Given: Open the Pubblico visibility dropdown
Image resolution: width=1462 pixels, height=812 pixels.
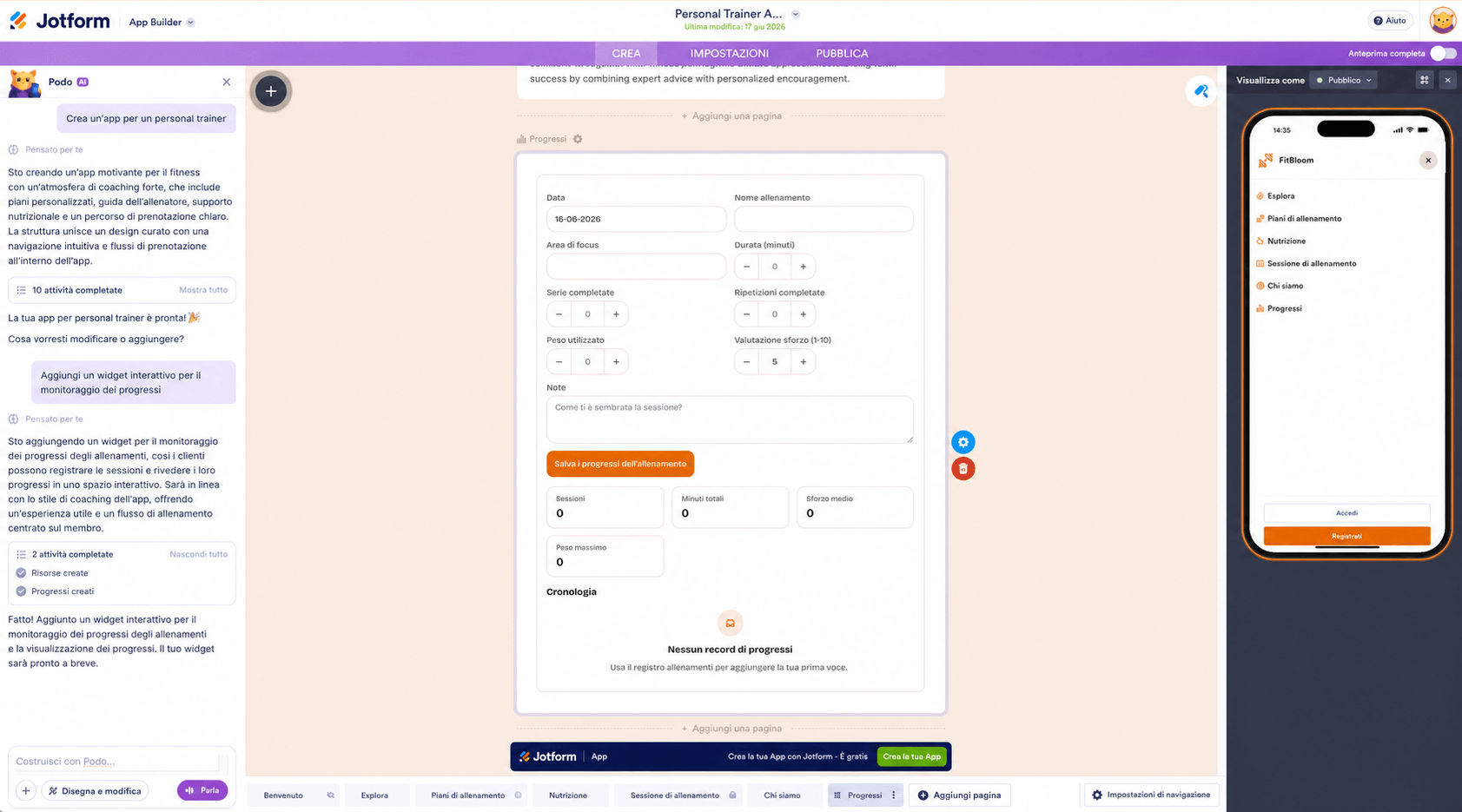Looking at the screenshot, I should (1344, 80).
